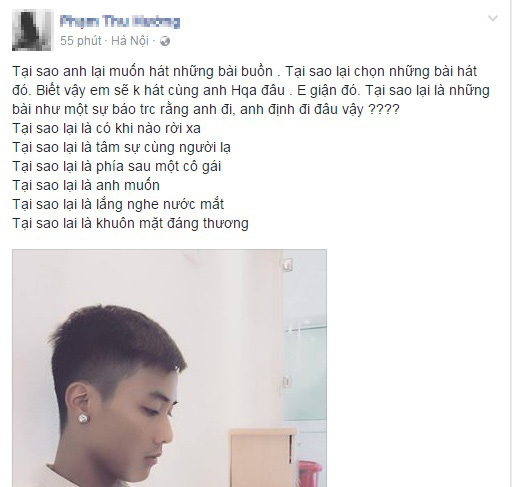The image size is (512, 487).
Task: Click the question "anh định đi đâu vậy ????"
Action: pos(319,109)
